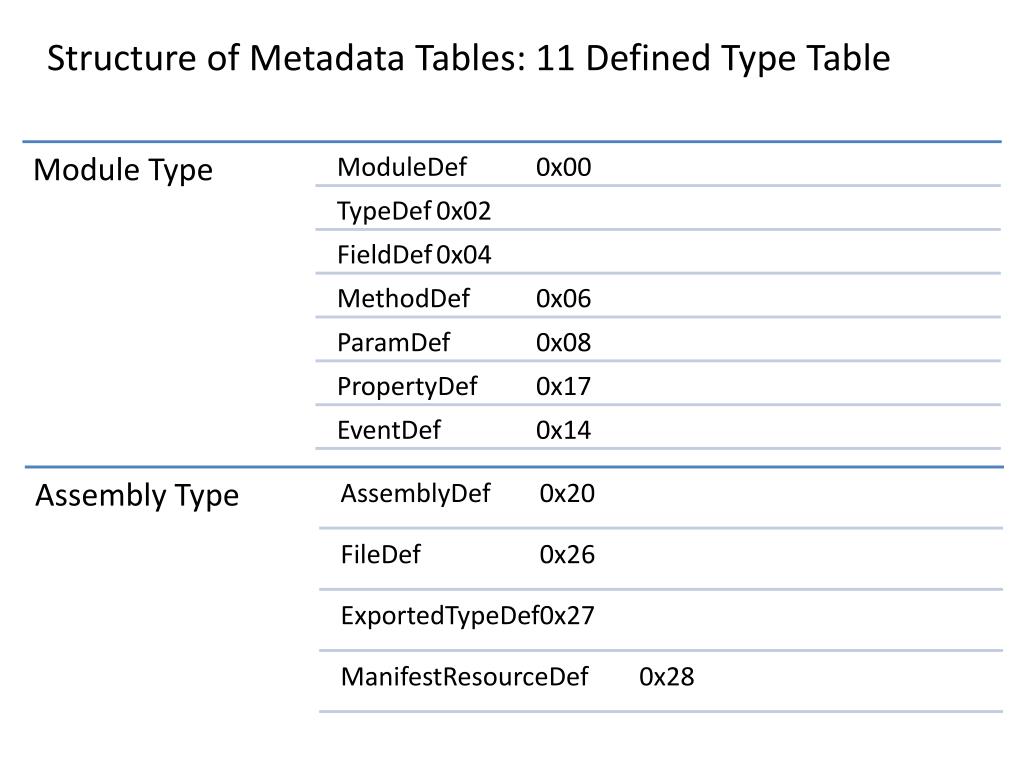Screen dimensions: 1024x768
Task: Select the Module Type heading
Action: point(123,170)
